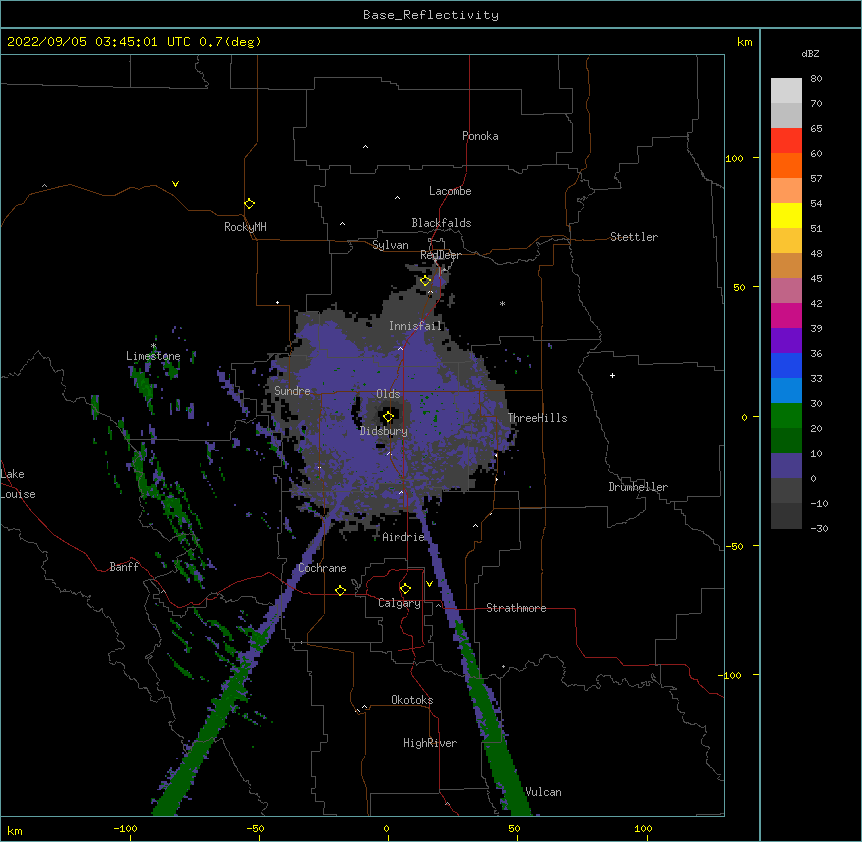Click the Banff town label
Viewport: 862px width, 842px height.
click(124, 567)
